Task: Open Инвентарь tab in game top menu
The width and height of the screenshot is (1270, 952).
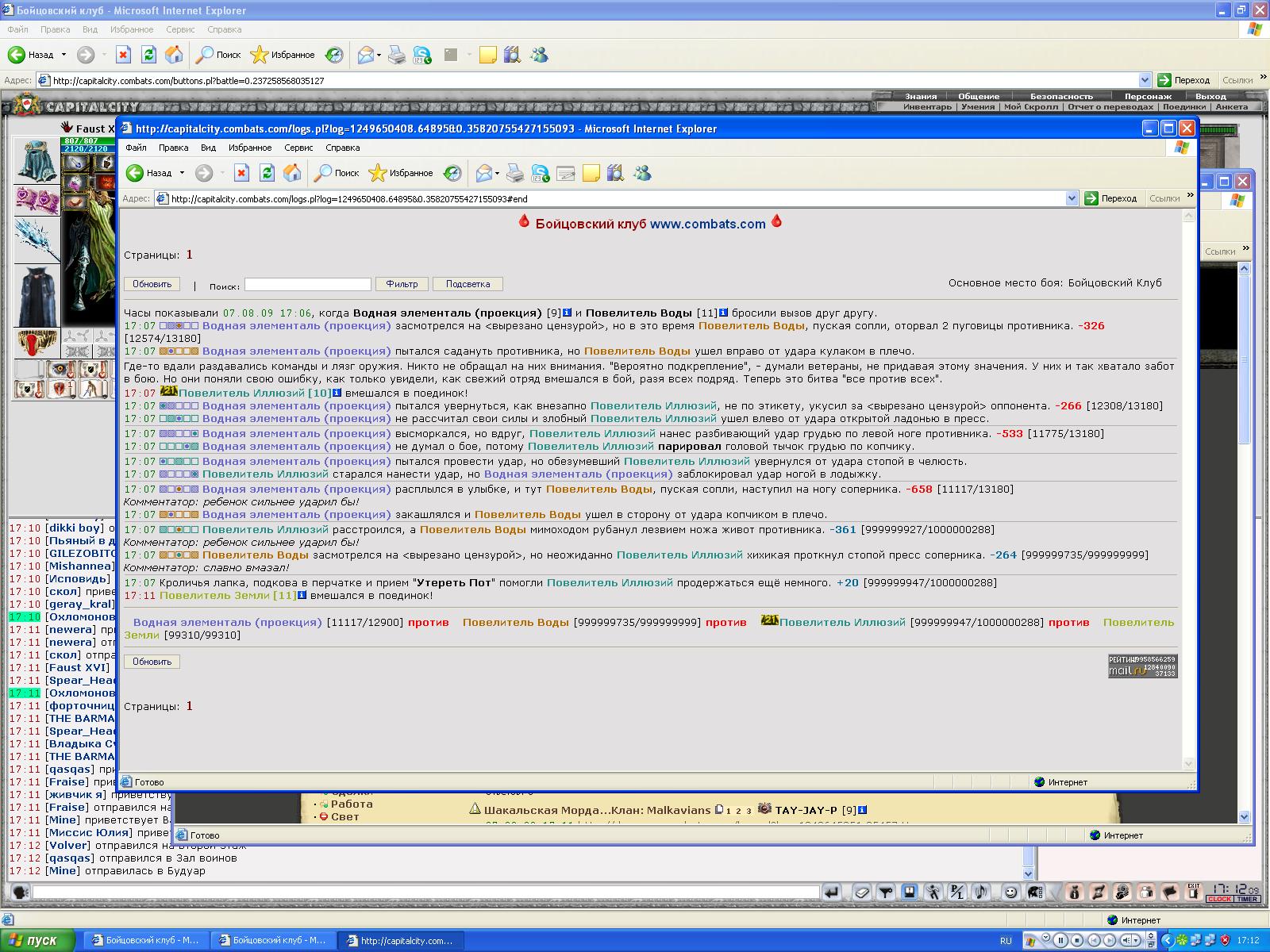Action: [x=927, y=106]
